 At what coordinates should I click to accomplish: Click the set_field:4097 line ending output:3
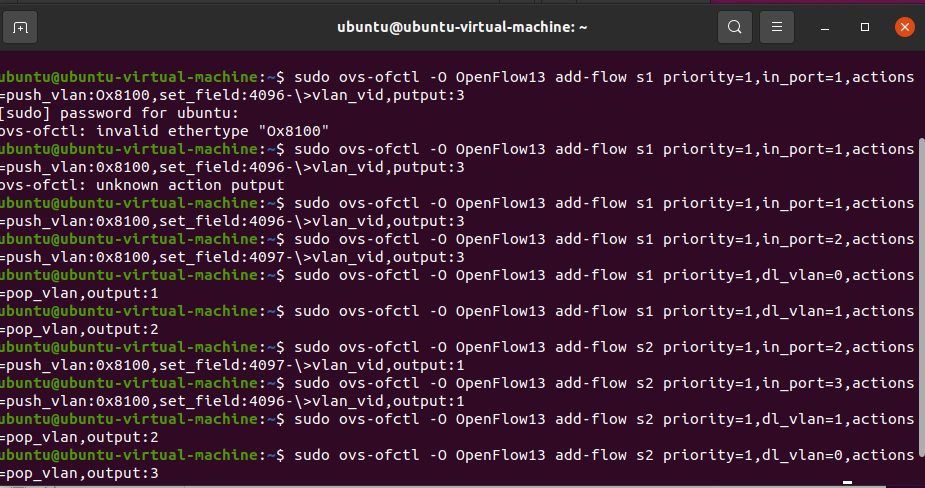232,257
